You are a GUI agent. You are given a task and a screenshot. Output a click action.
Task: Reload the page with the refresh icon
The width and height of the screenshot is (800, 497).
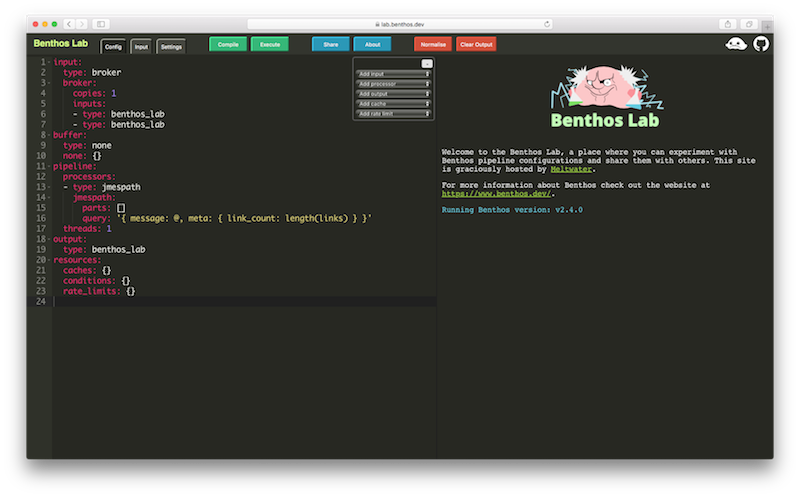[x=547, y=24]
